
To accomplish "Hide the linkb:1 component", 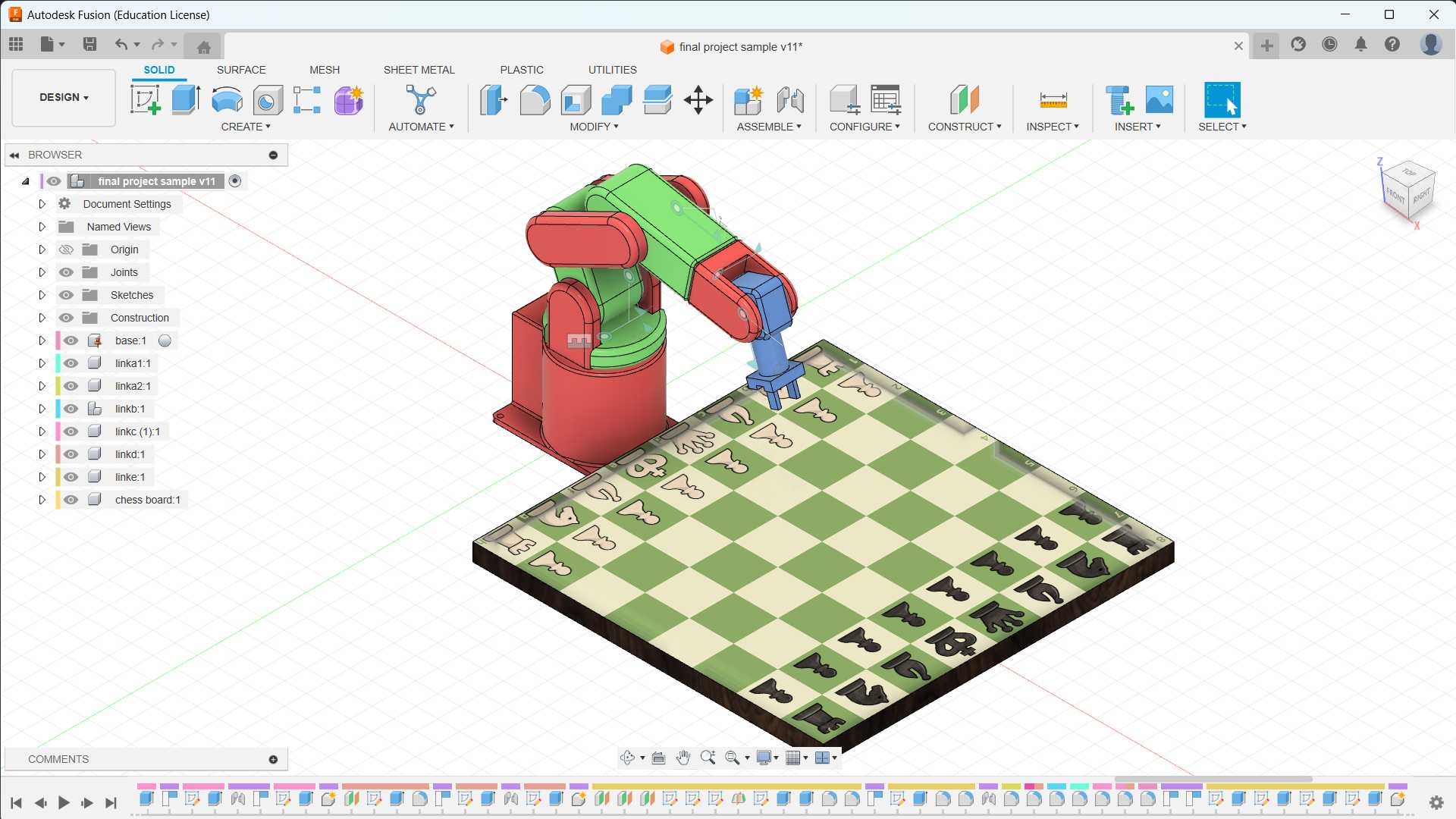I will 71,409.
